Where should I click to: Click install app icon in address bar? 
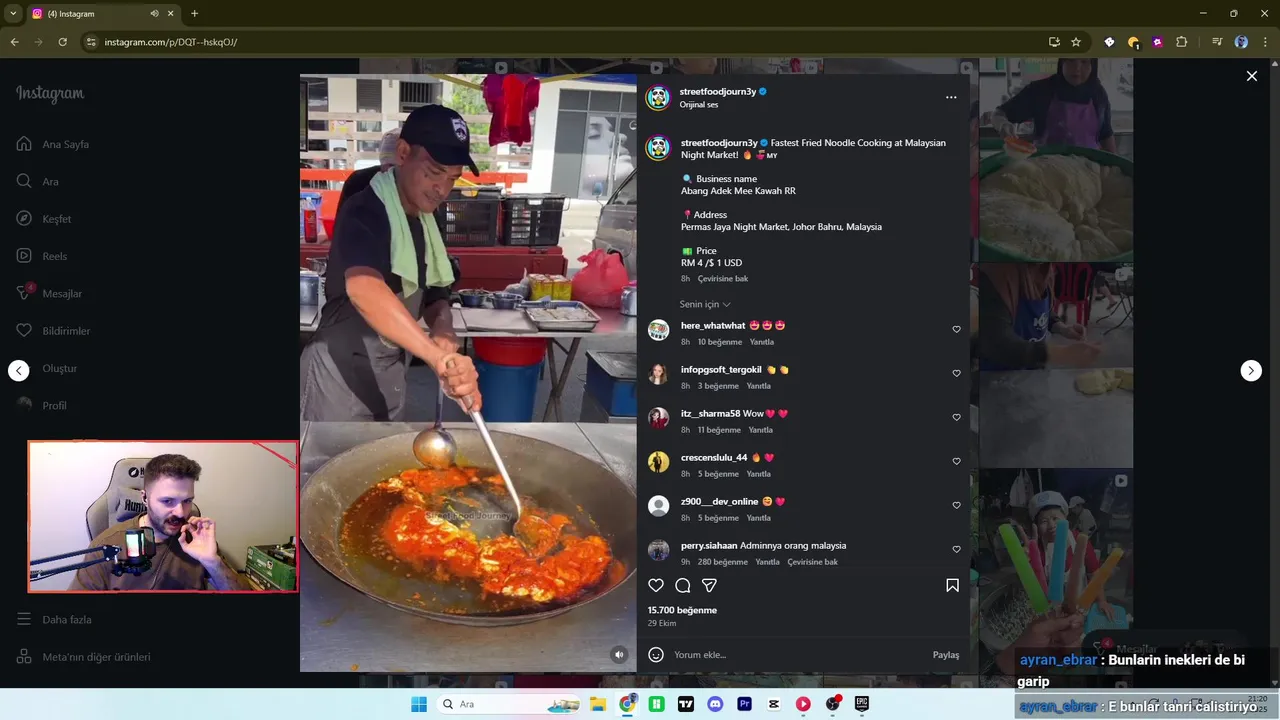coord(1054,42)
